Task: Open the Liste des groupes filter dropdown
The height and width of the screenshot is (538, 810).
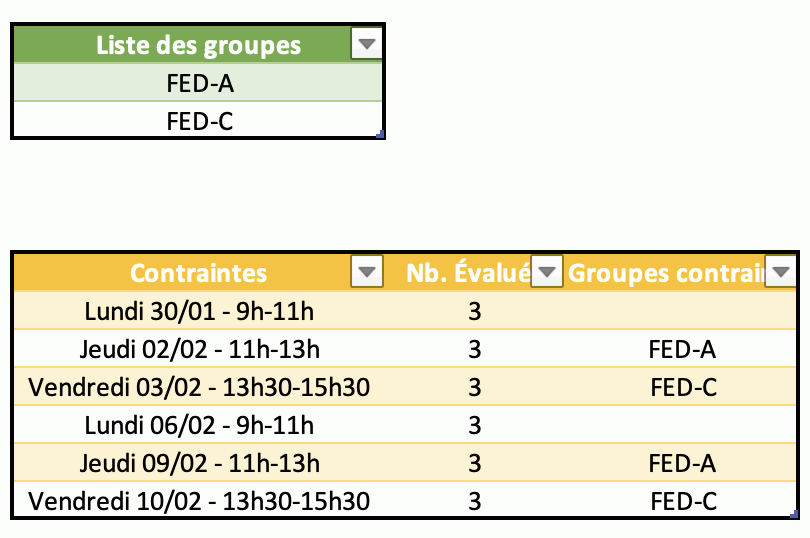Action: [x=368, y=45]
